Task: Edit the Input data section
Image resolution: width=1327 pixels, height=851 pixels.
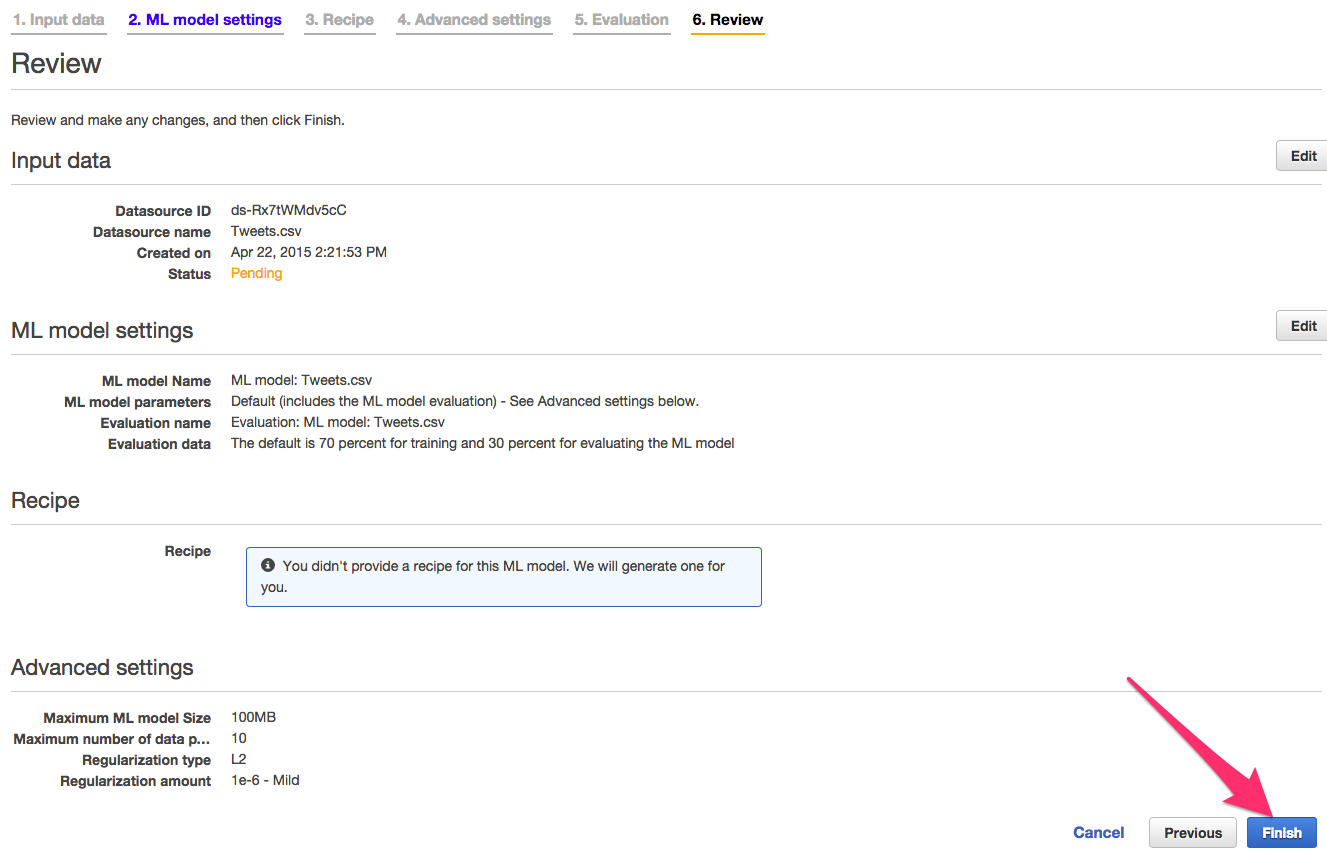Action: (x=1301, y=155)
